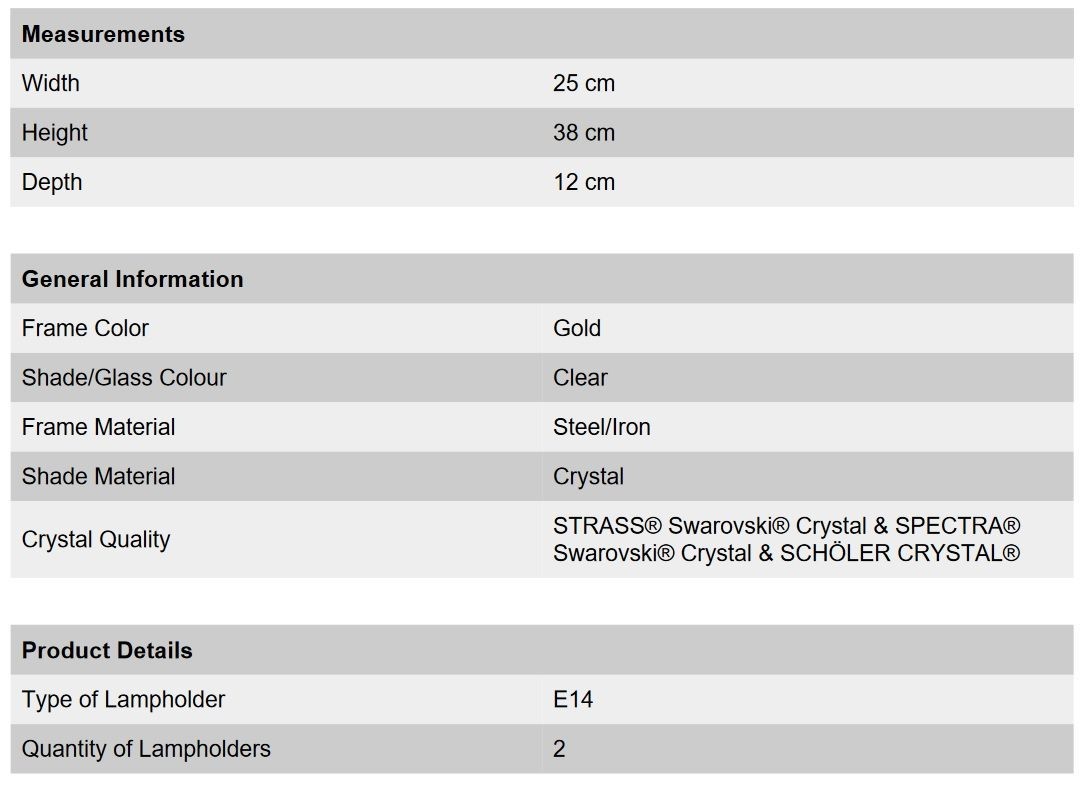
Task: Click the E14 lampholder type value
Action: tap(572, 700)
